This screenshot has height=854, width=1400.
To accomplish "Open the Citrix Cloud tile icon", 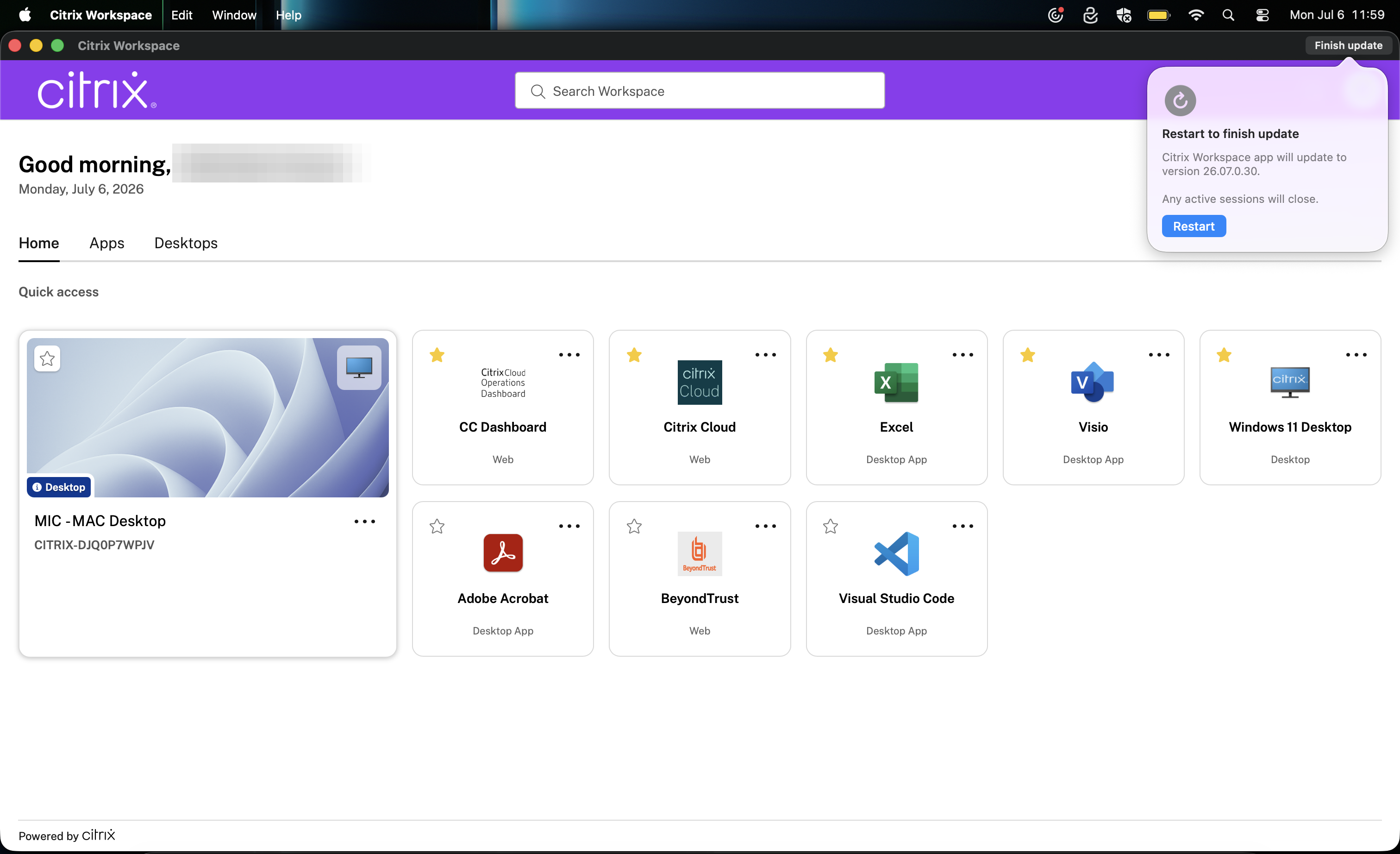I will [700, 383].
